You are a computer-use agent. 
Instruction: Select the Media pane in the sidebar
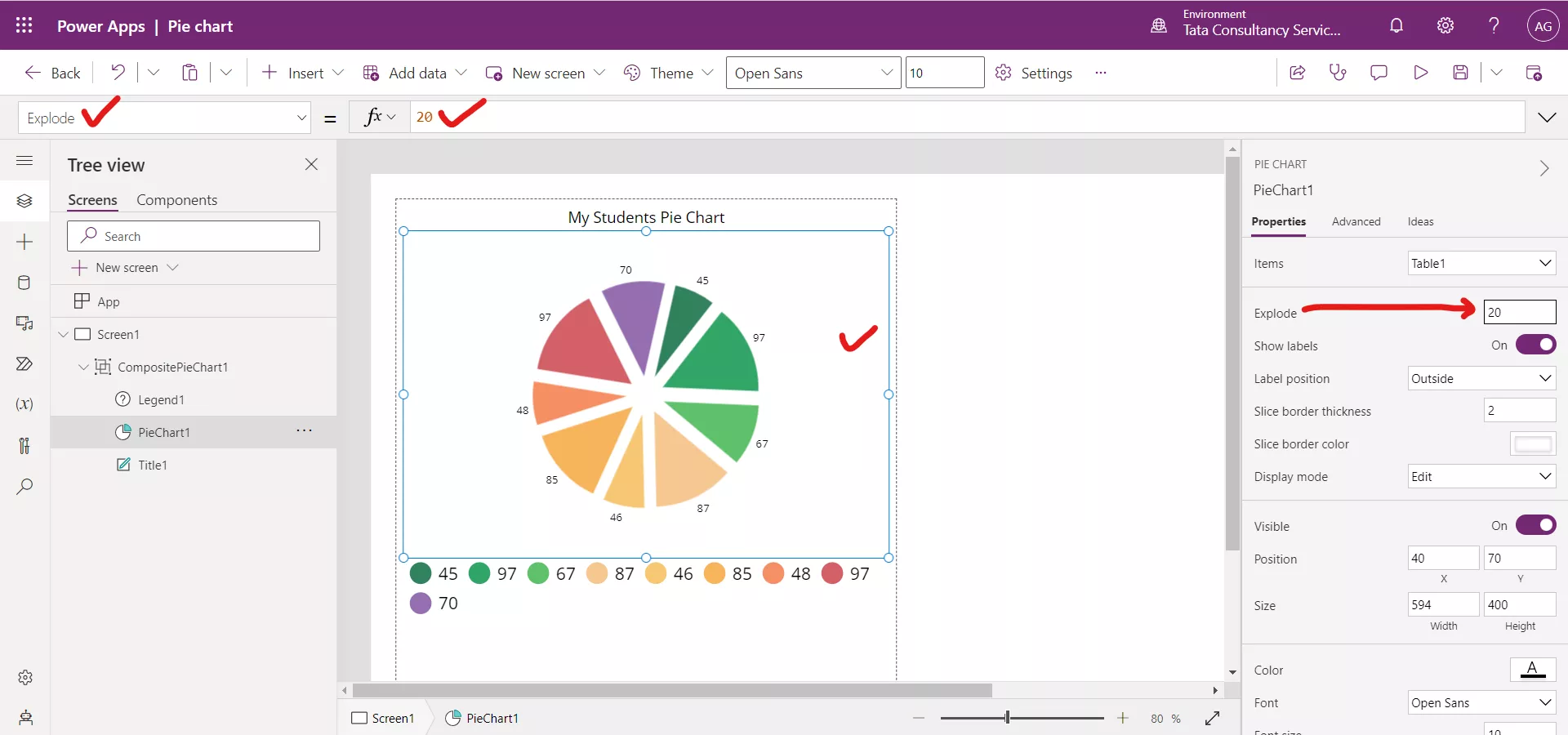click(x=24, y=324)
